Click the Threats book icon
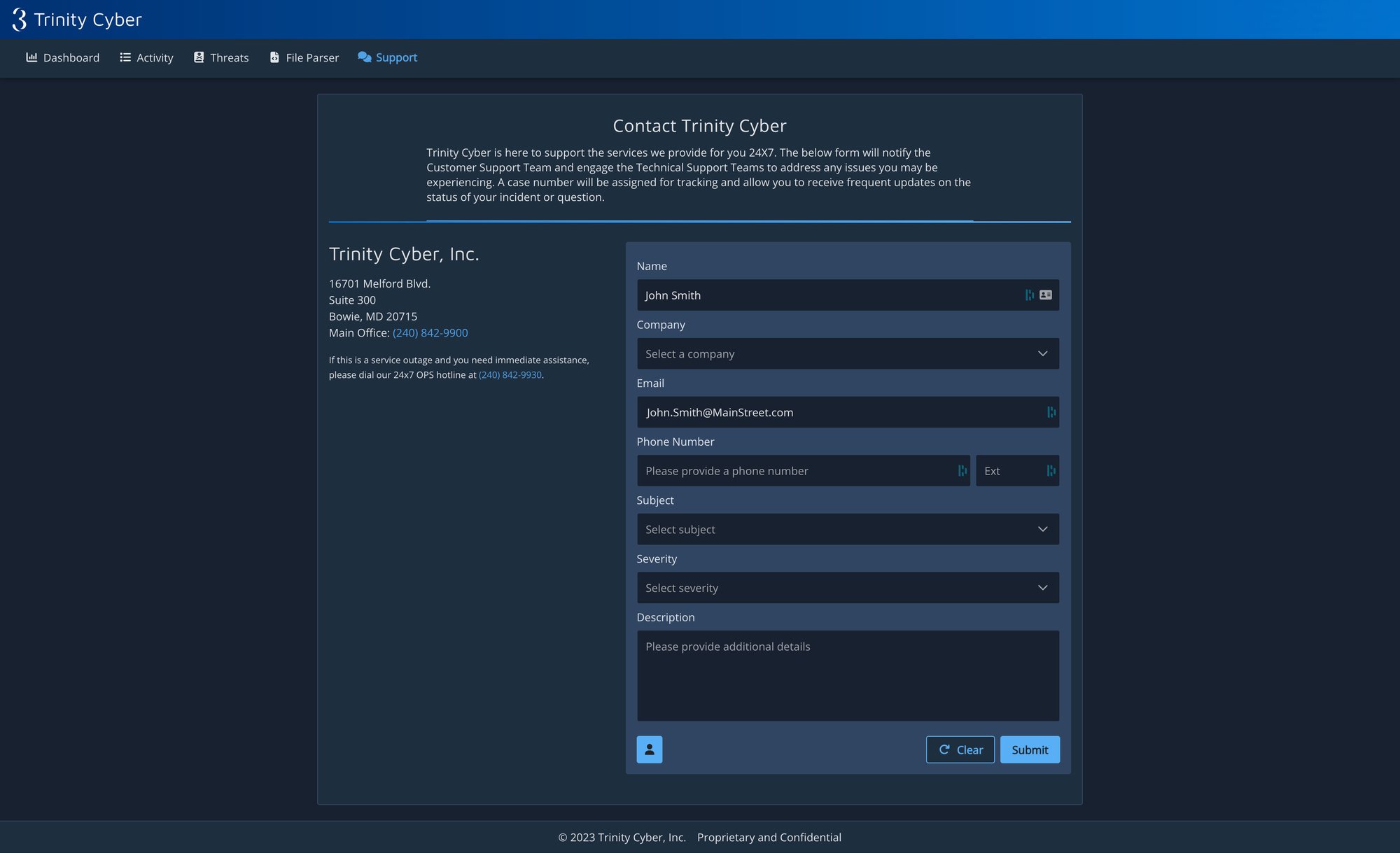 199,57
